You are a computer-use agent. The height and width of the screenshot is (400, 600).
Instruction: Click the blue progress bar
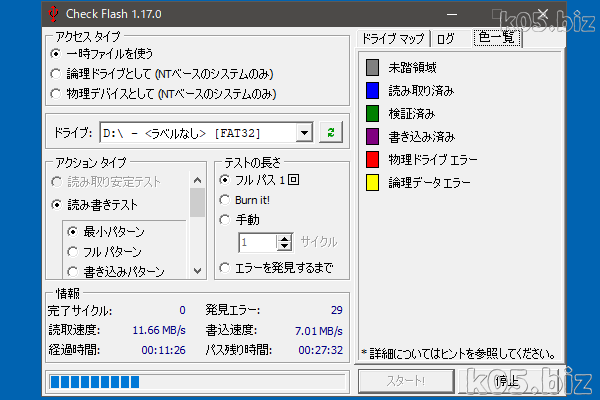click(x=197, y=382)
